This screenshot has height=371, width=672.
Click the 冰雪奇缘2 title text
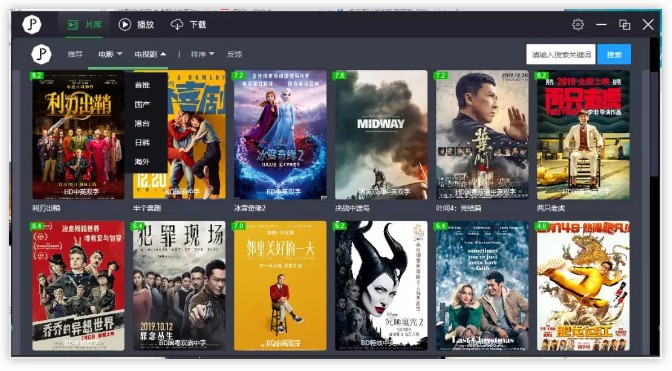pyautogui.click(x=250, y=208)
